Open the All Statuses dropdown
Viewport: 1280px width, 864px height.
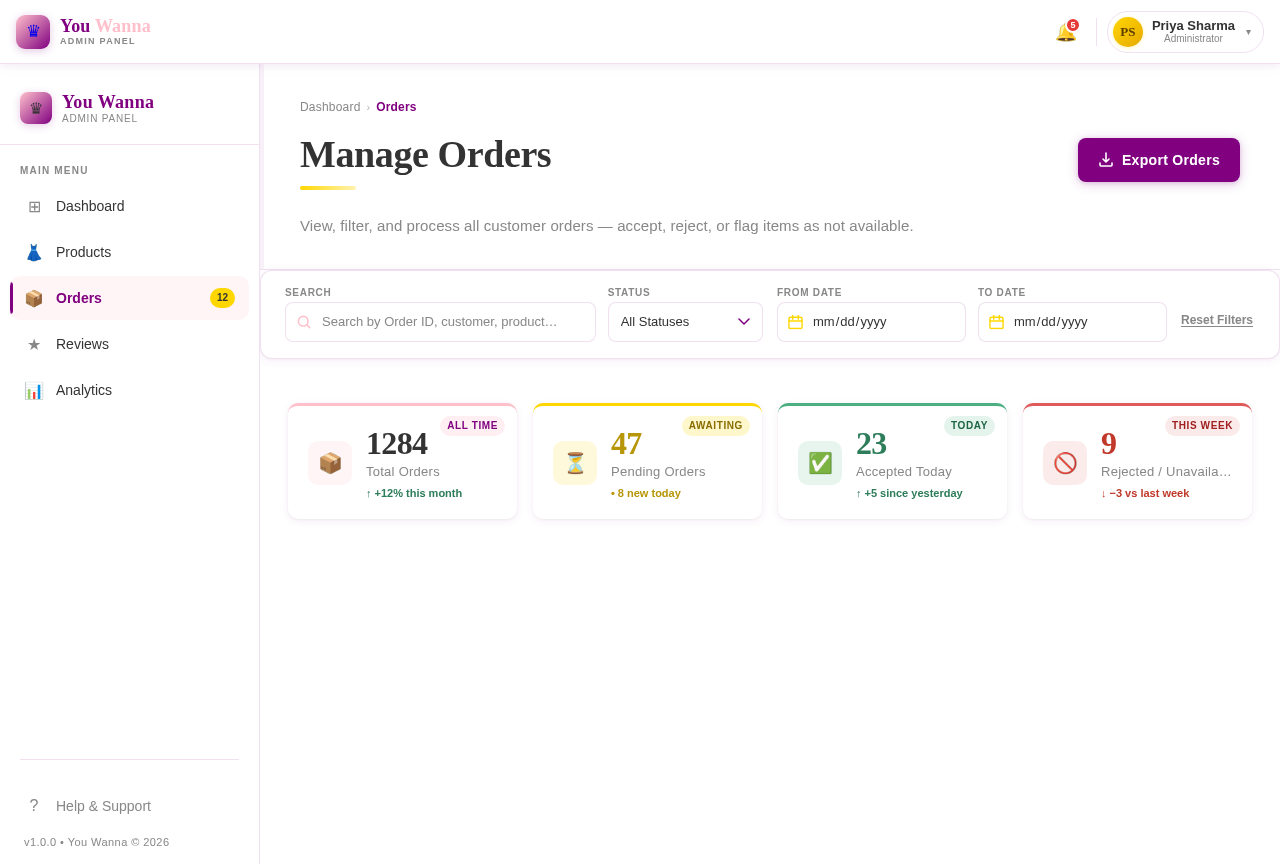point(685,321)
